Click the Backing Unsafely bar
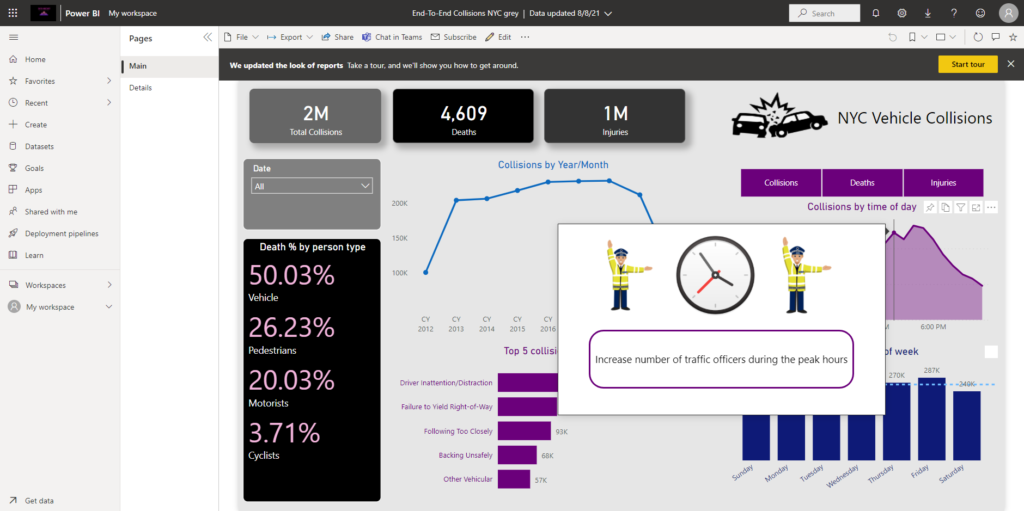1024x511 pixels. [x=517, y=455]
